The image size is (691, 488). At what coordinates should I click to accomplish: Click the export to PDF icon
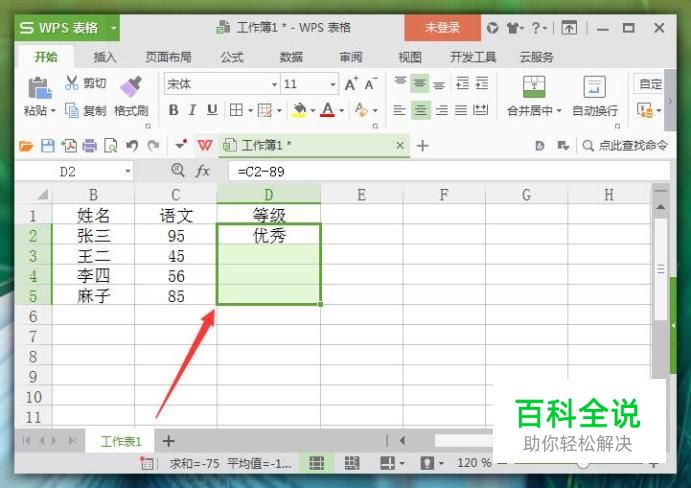click(x=69, y=145)
